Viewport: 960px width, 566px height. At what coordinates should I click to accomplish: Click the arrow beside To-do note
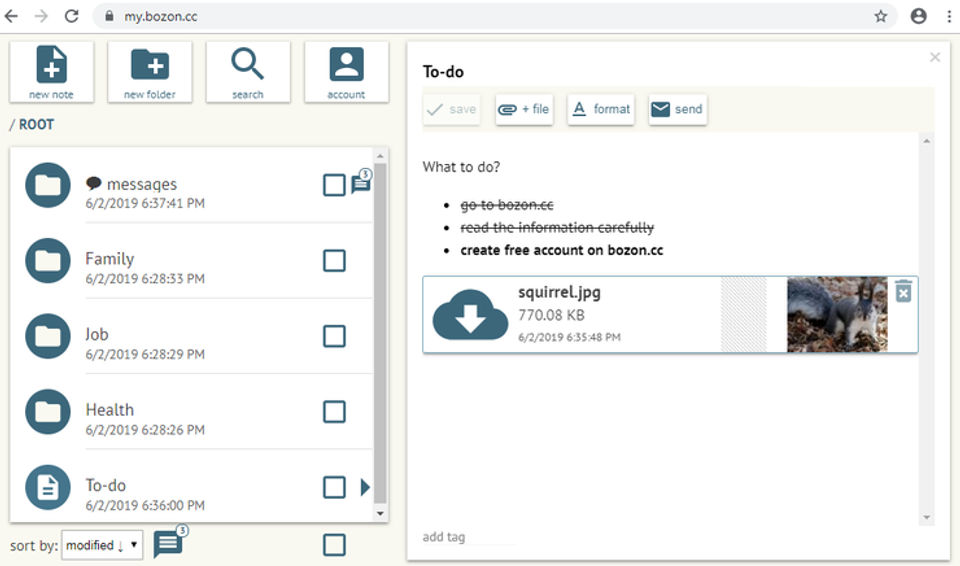tap(365, 487)
